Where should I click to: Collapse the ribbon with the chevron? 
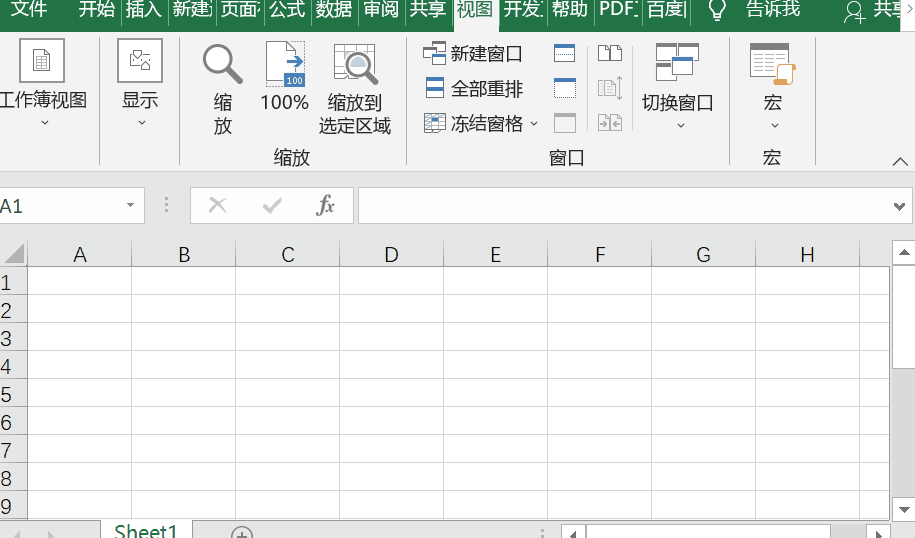click(x=900, y=162)
